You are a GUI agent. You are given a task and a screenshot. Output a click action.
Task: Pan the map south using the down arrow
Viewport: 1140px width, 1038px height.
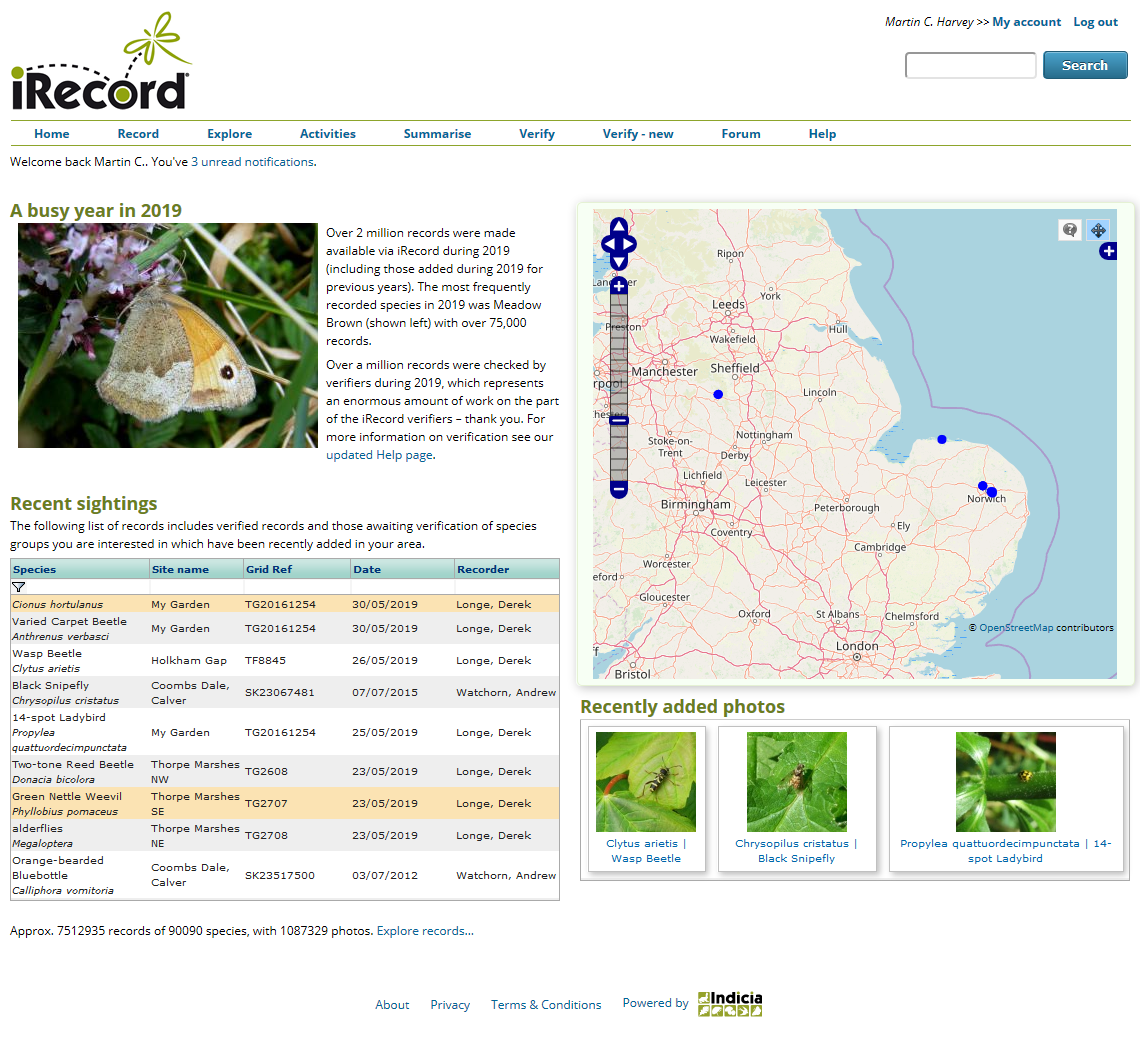(618, 261)
